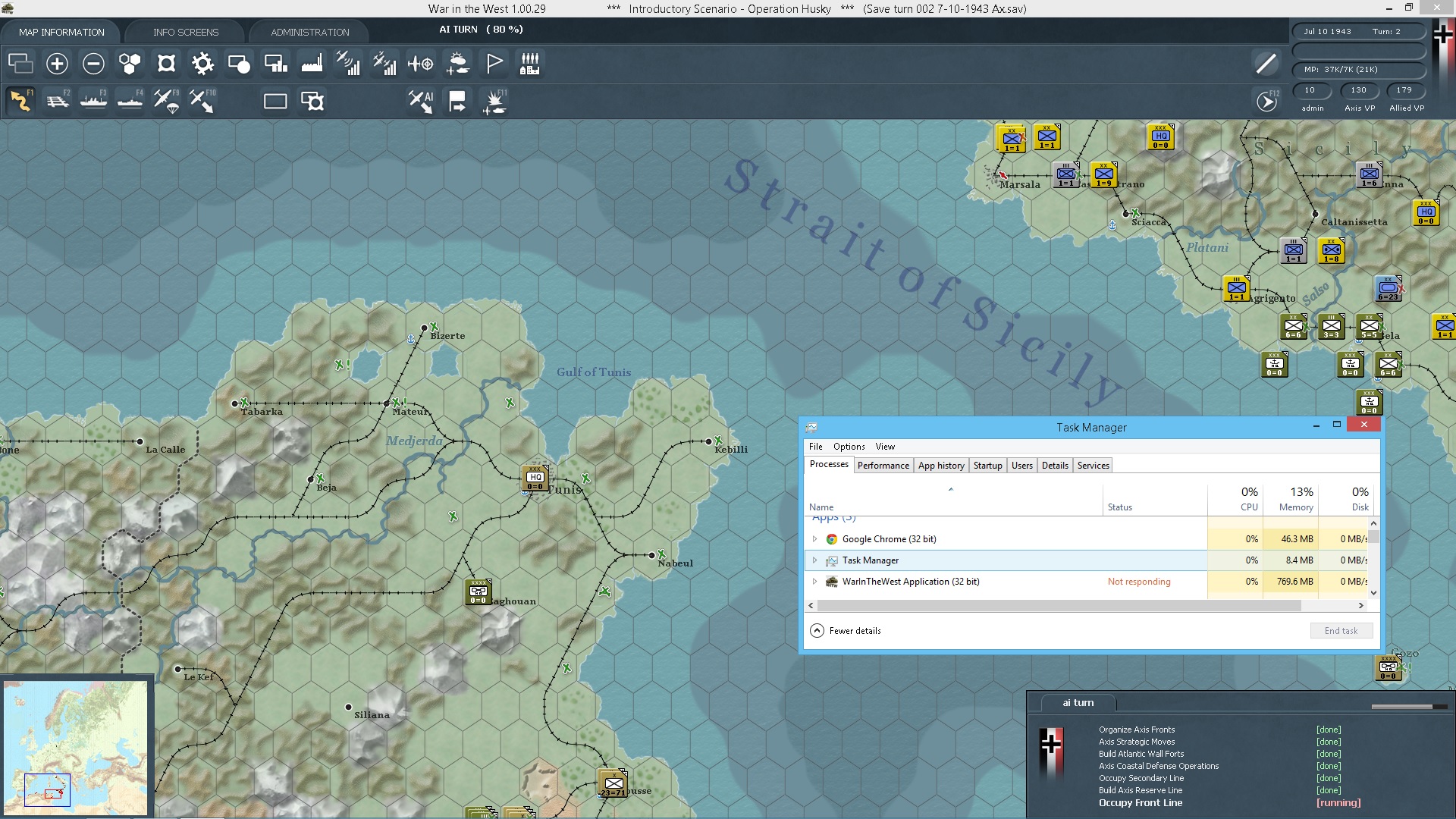Click process list scroll down arrow
Image resolution: width=1456 pixels, height=819 pixels.
pyautogui.click(x=1373, y=593)
